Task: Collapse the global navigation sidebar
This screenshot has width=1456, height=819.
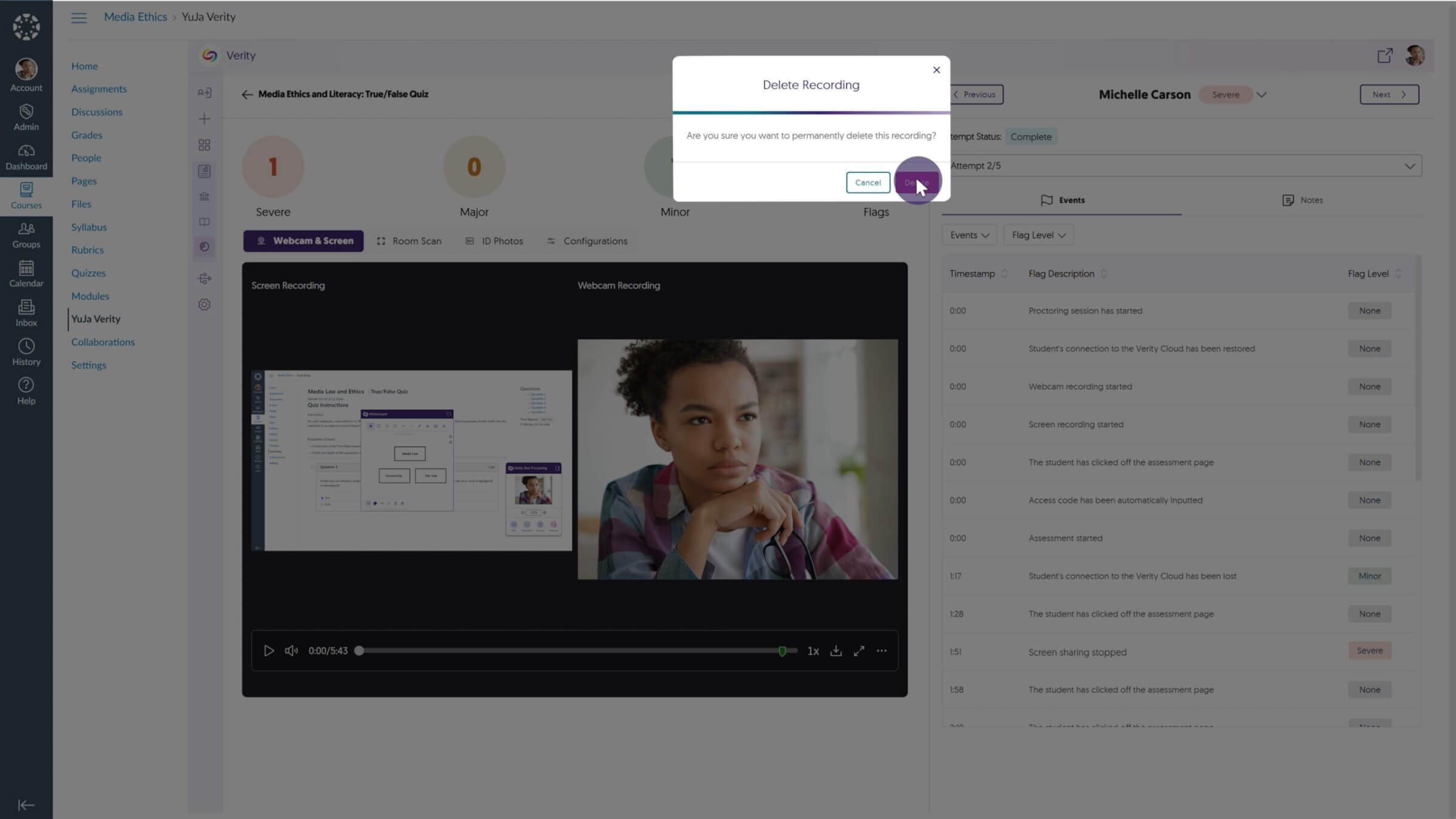Action: pos(26,805)
